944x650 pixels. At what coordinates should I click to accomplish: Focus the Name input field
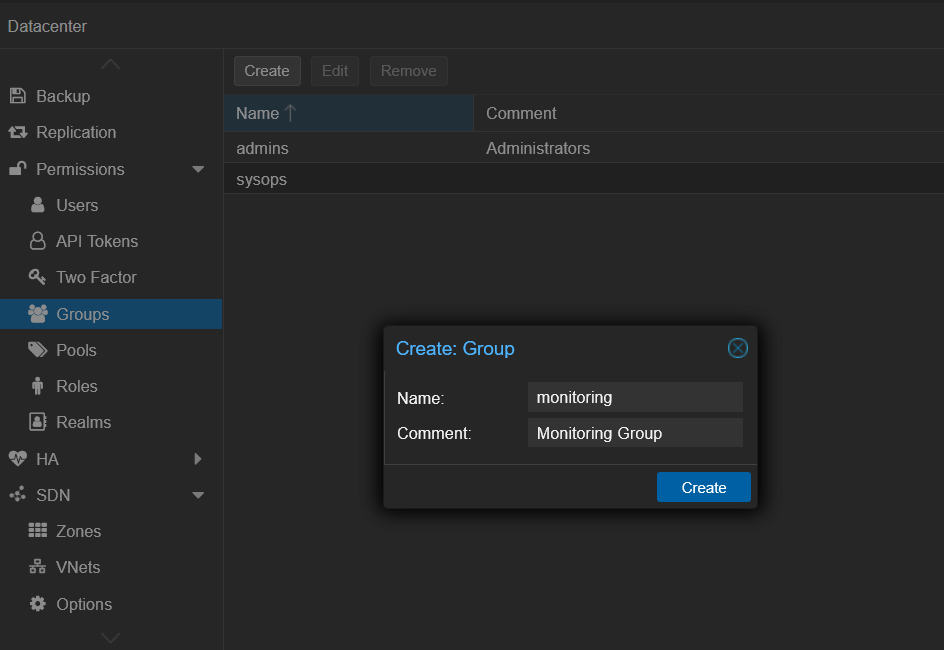click(635, 397)
